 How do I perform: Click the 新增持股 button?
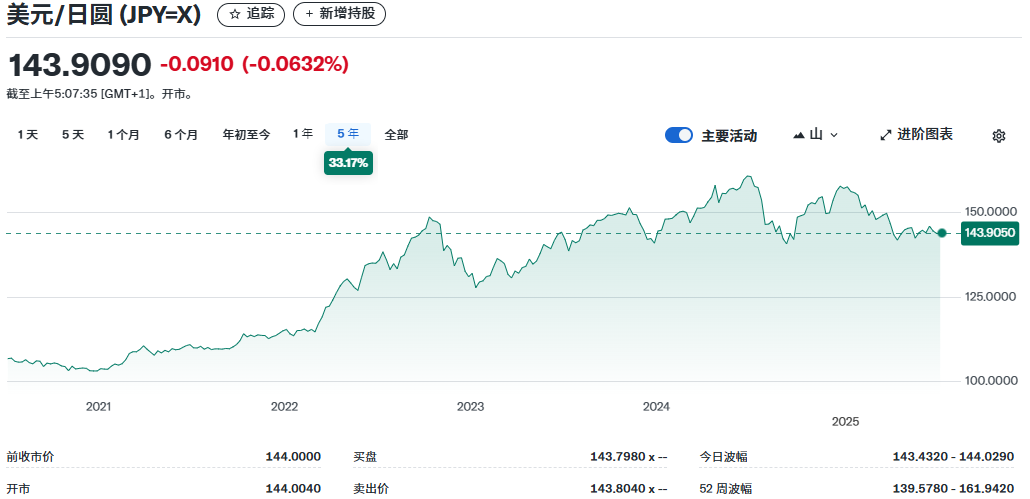339,14
